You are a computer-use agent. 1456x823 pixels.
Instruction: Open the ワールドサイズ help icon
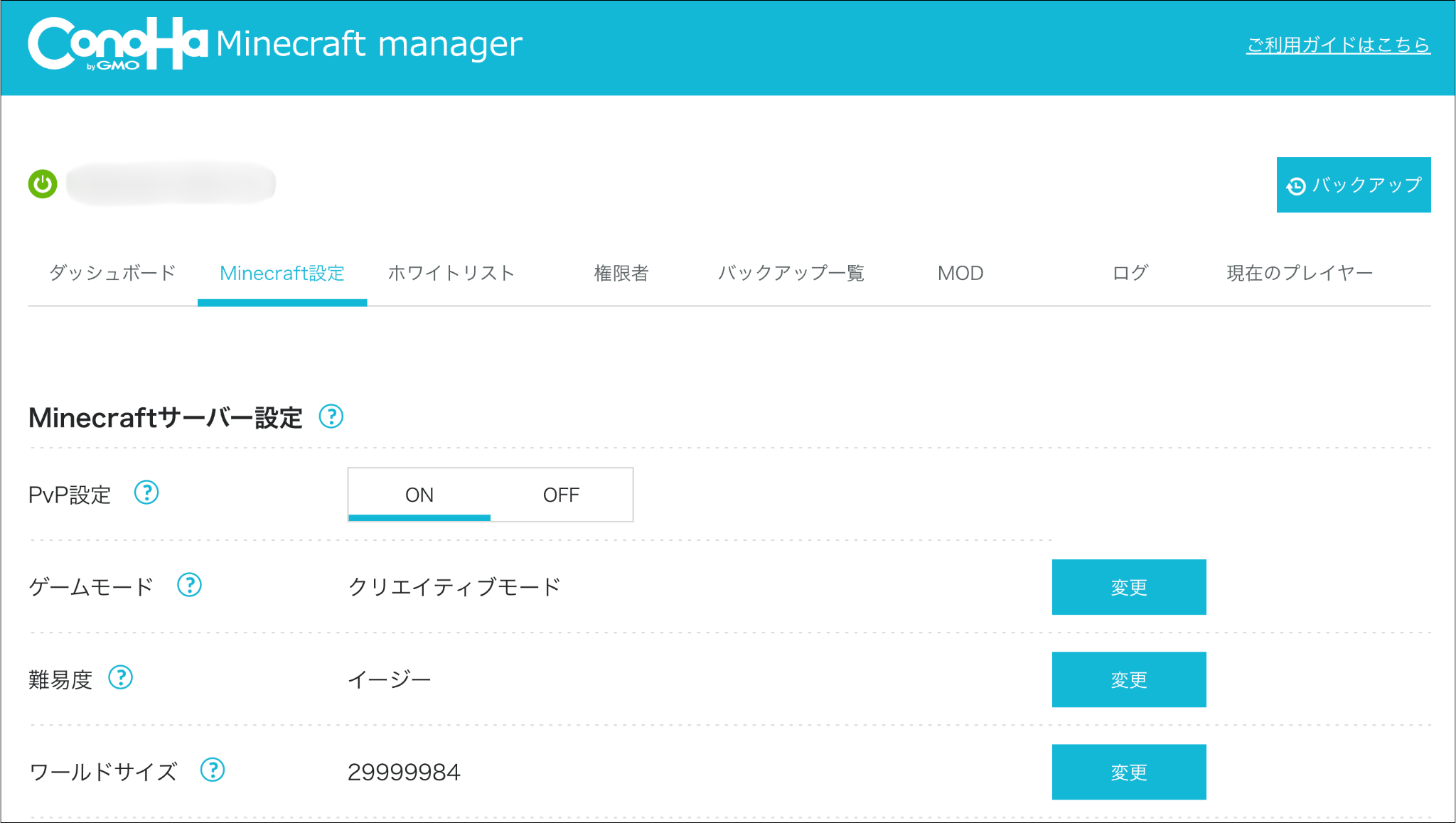[213, 770]
